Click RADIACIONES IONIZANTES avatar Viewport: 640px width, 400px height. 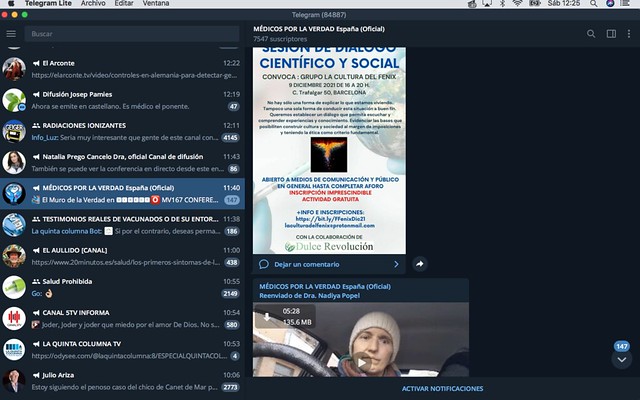click(14, 131)
